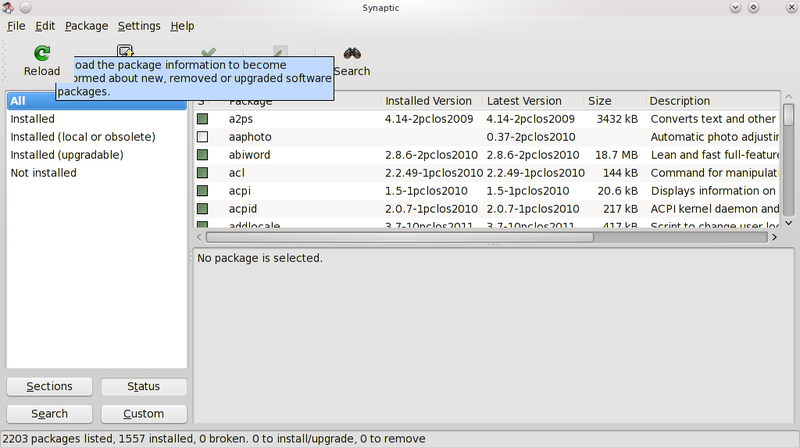Sort by Latest Version column header

[x=533, y=101]
